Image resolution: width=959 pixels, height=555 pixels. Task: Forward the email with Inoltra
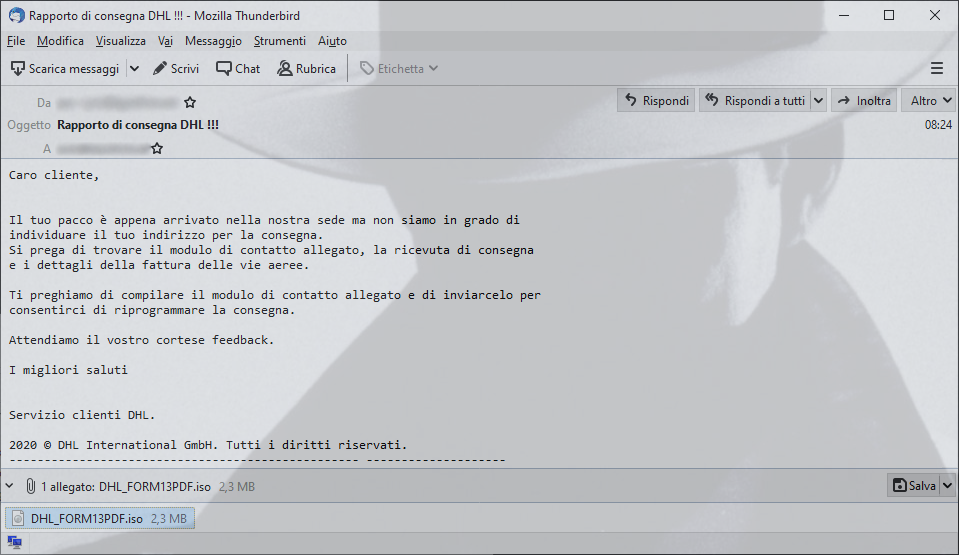click(x=864, y=100)
